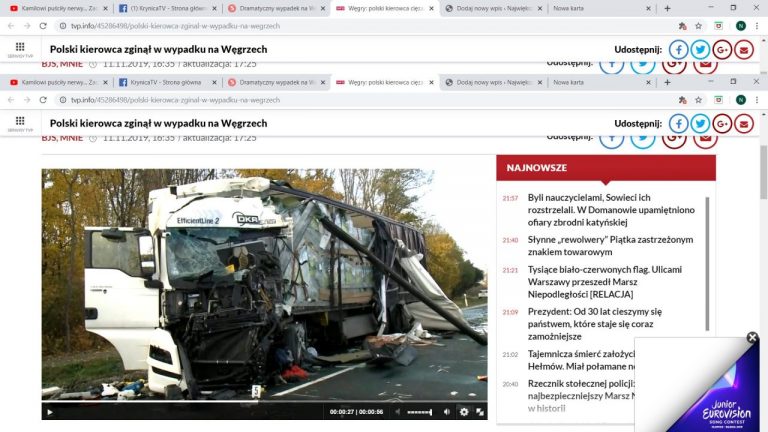Click the 21:40 timestamp in Najnowsze list

tap(510, 240)
